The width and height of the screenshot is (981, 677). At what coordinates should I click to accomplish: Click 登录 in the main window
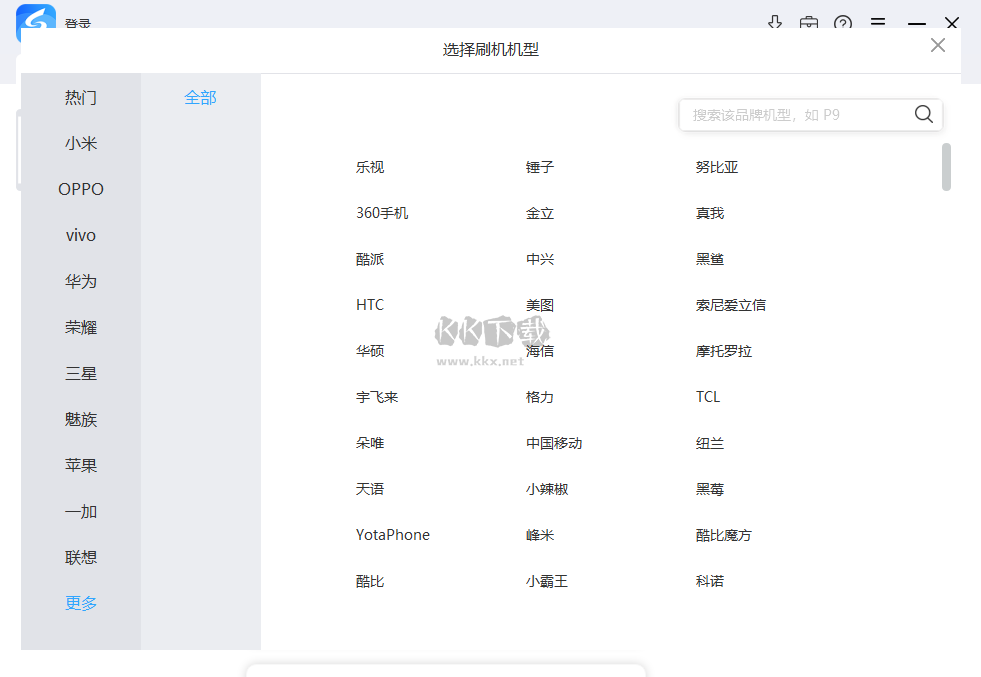[78, 23]
